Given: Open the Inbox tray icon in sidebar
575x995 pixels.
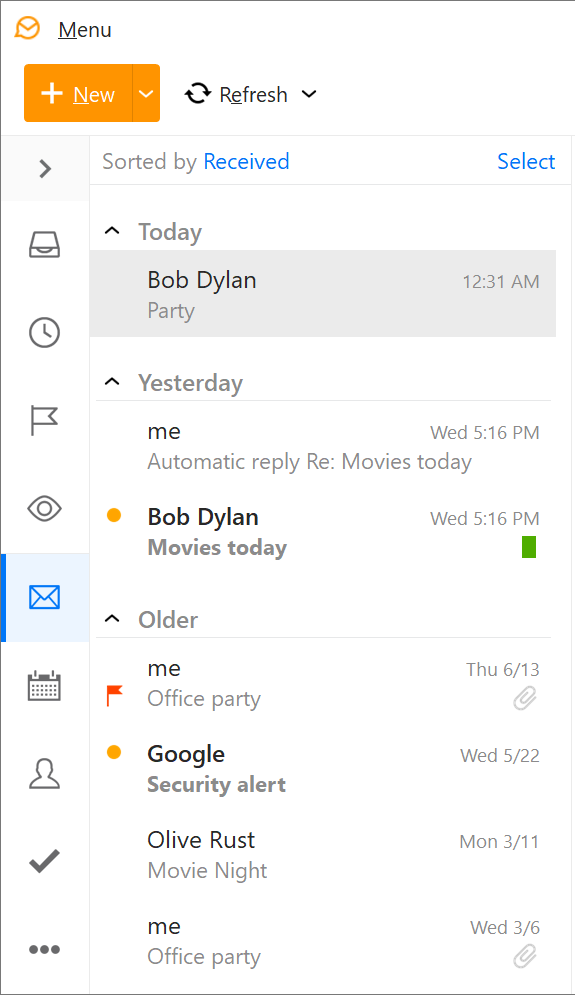Looking at the screenshot, I should coord(44,244).
